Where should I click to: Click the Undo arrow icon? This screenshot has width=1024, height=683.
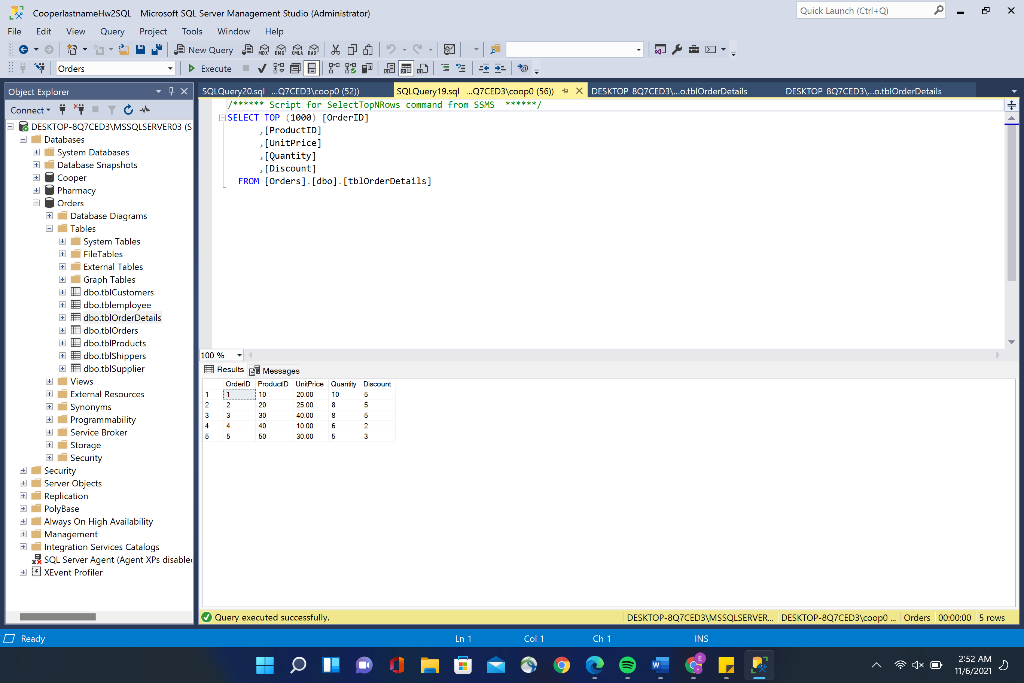point(391,50)
